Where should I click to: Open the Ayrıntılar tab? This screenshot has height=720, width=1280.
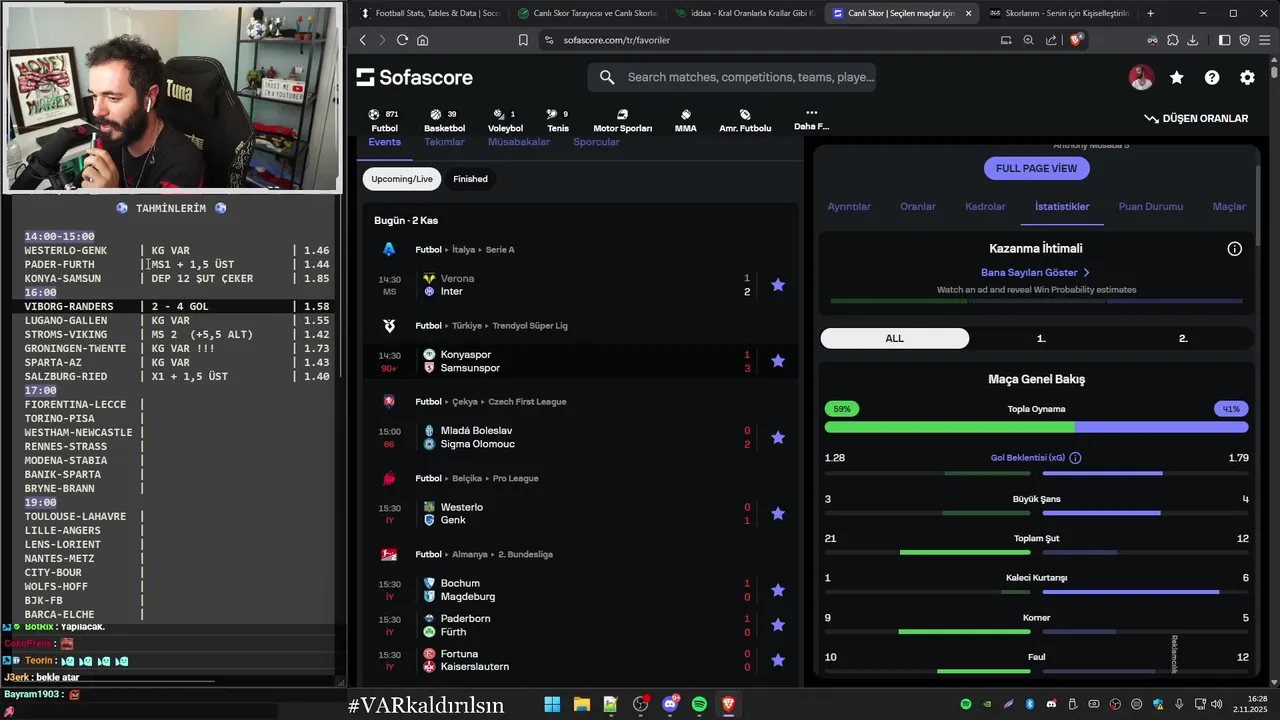[x=849, y=206]
